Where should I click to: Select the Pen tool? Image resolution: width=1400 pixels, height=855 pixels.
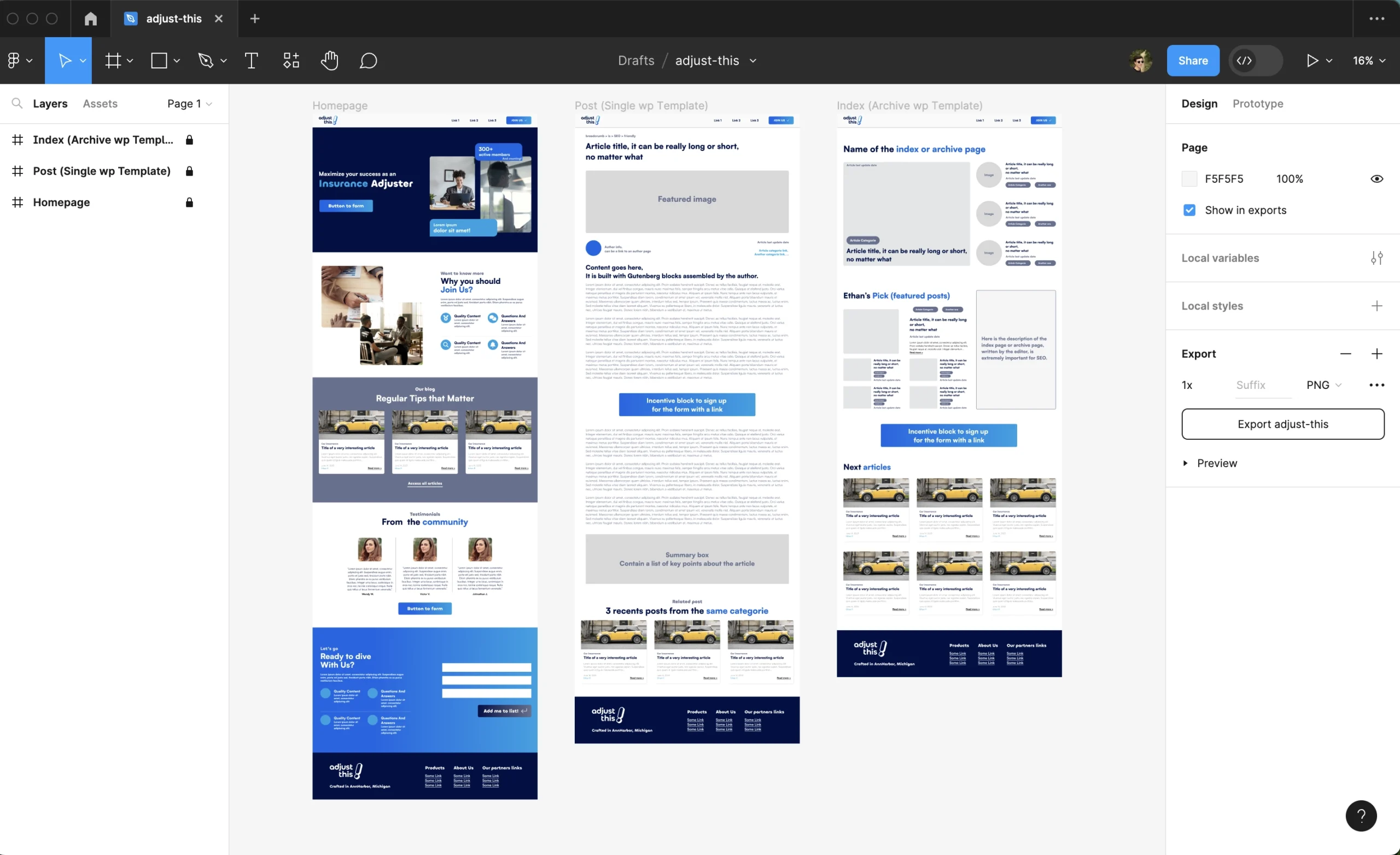point(205,61)
